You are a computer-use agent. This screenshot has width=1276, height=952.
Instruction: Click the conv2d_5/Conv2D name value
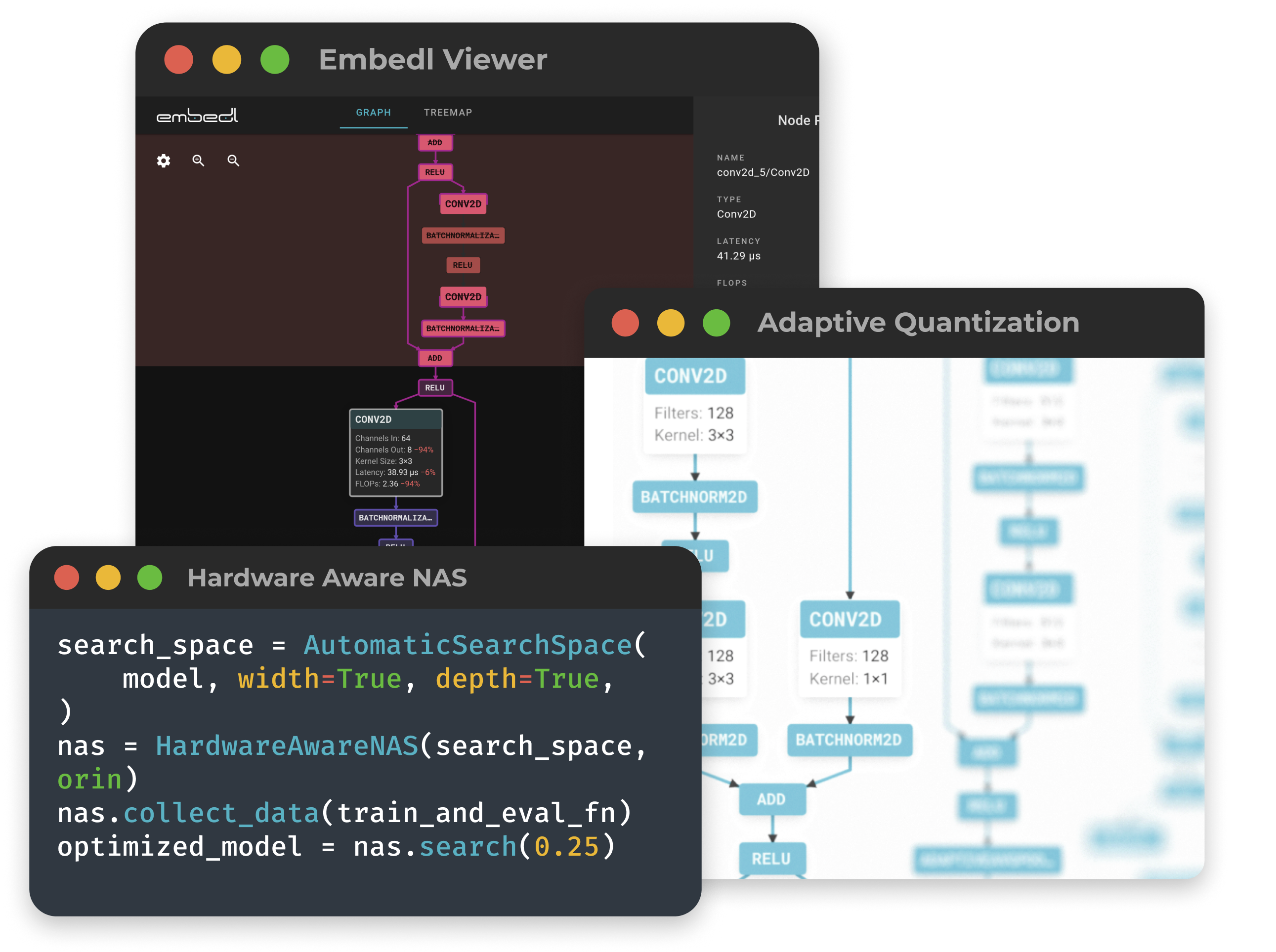tap(763, 172)
